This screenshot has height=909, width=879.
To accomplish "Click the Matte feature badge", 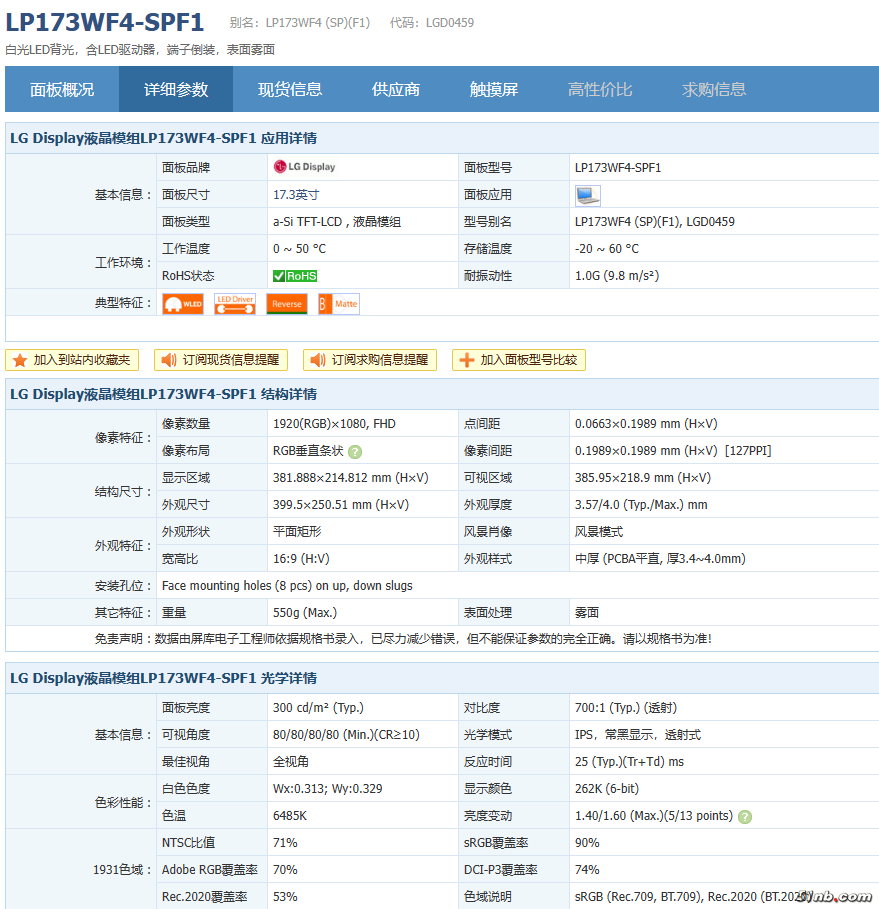I will [x=339, y=304].
